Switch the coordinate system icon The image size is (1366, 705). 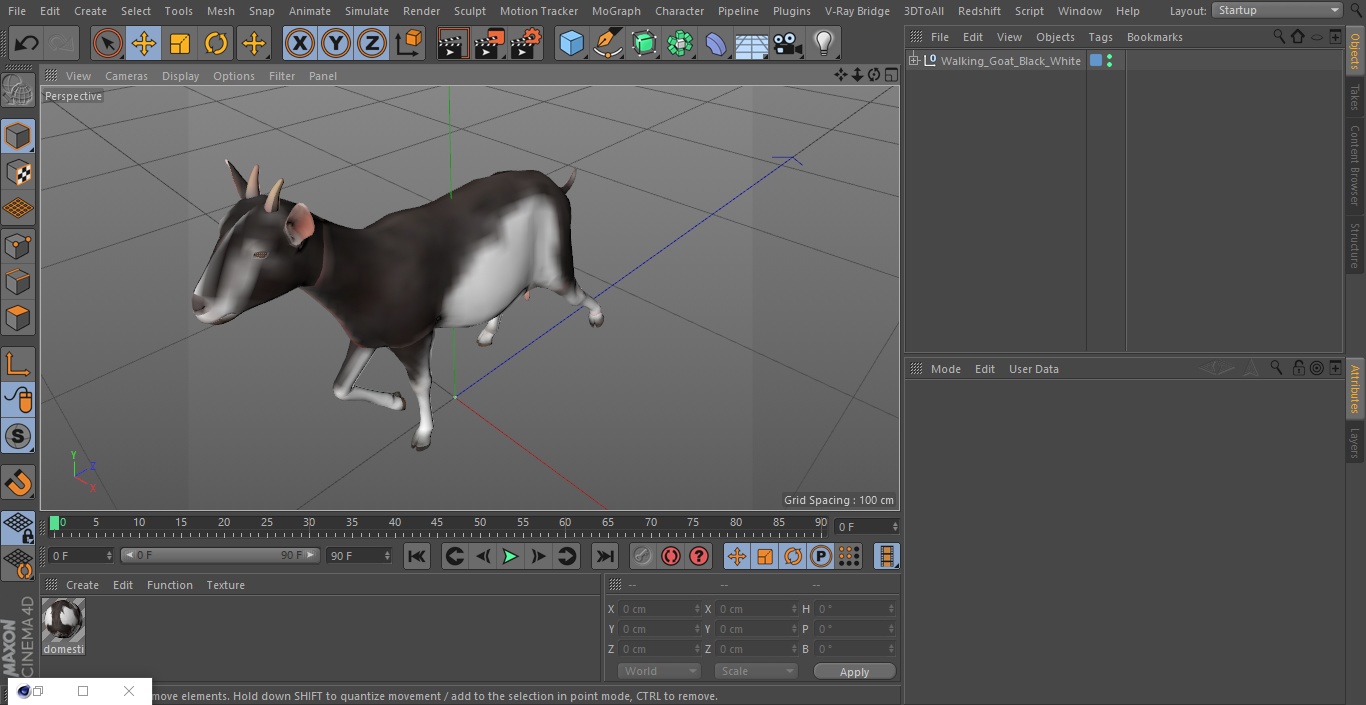pyautogui.click(x=408, y=44)
